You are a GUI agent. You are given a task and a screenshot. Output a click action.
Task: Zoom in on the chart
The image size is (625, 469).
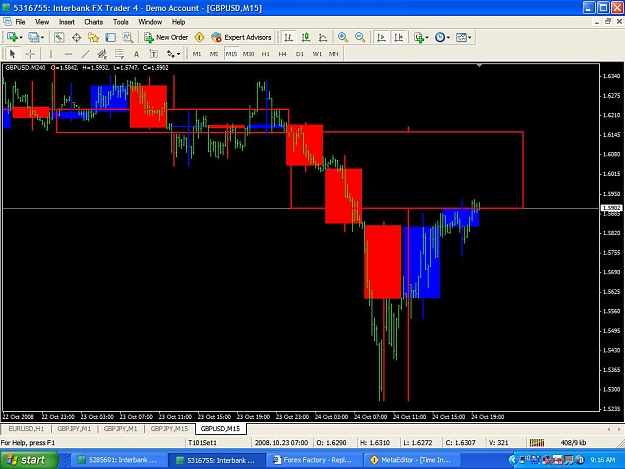[342, 37]
